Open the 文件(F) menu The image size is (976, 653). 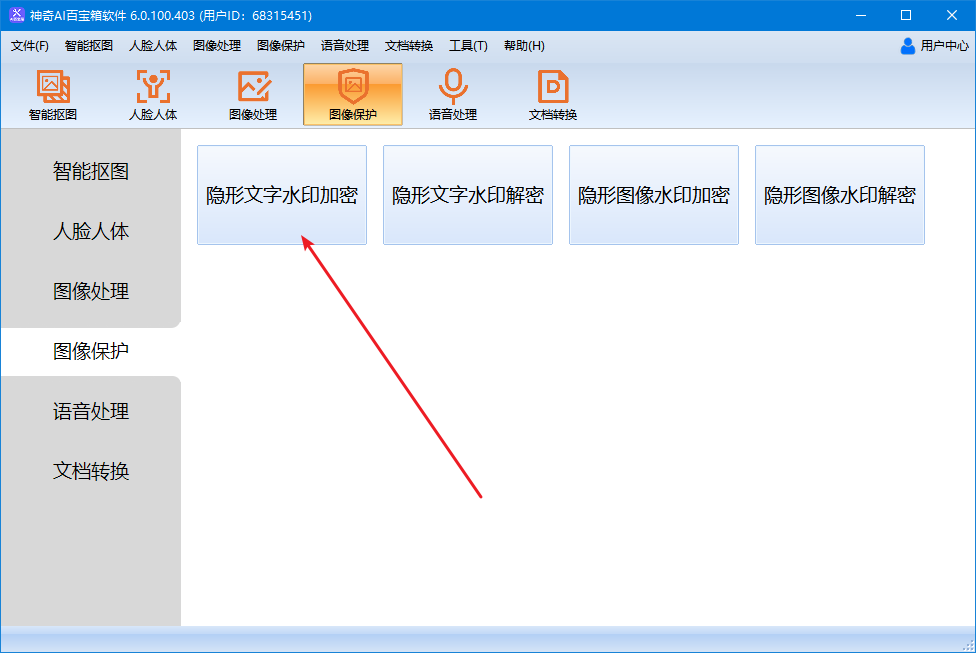(30, 45)
